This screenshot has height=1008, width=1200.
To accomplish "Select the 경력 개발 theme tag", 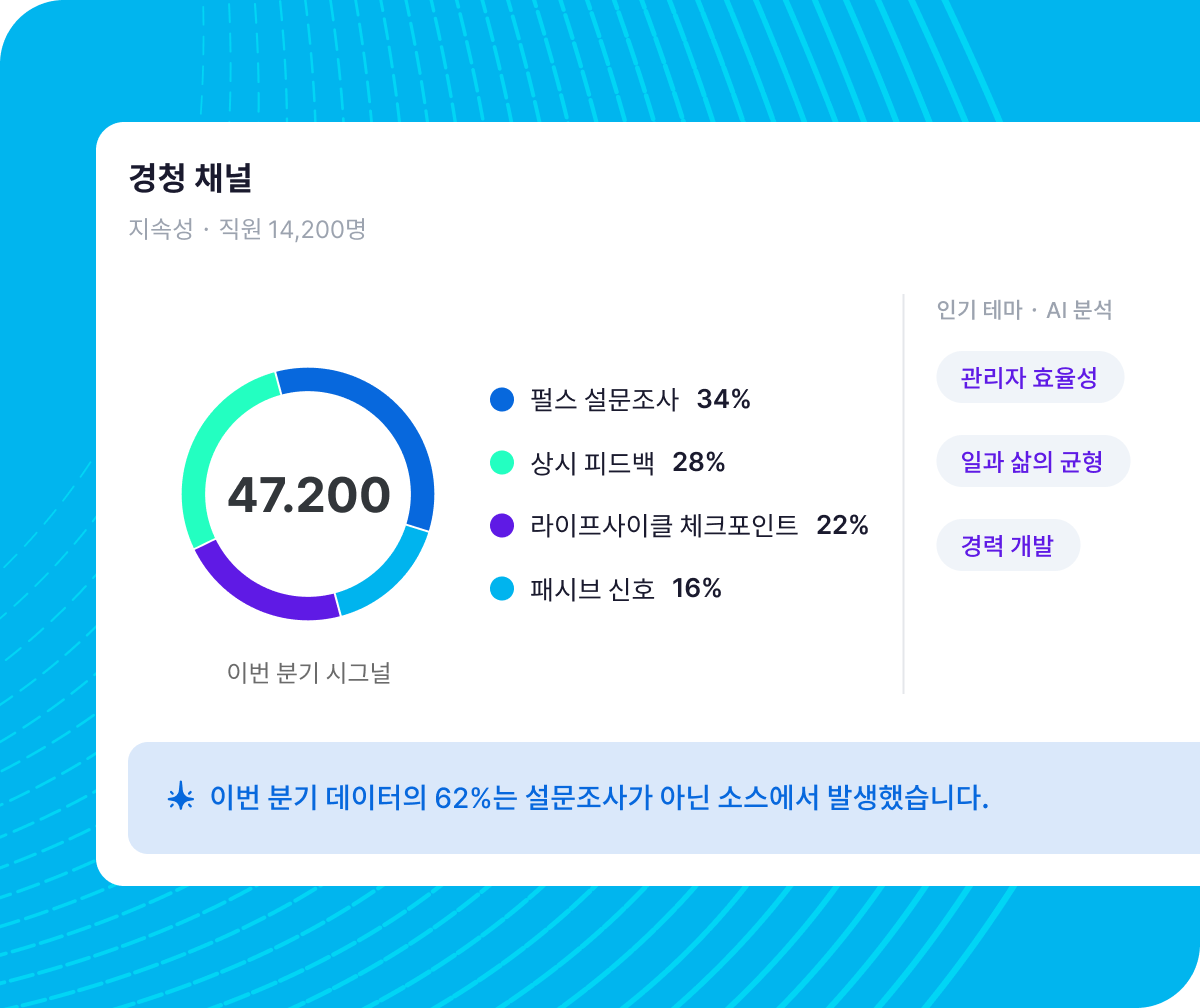I will coord(1008,546).
